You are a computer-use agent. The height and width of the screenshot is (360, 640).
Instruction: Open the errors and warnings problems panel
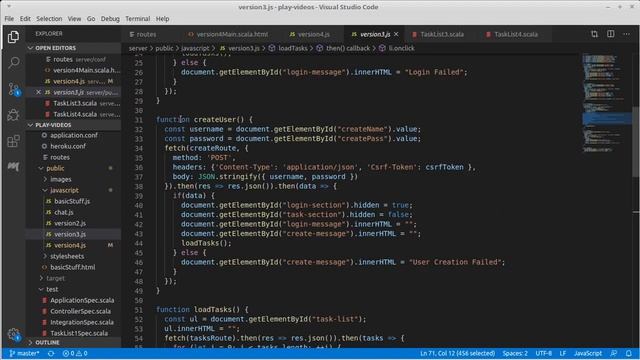click(x=75, y=353)
